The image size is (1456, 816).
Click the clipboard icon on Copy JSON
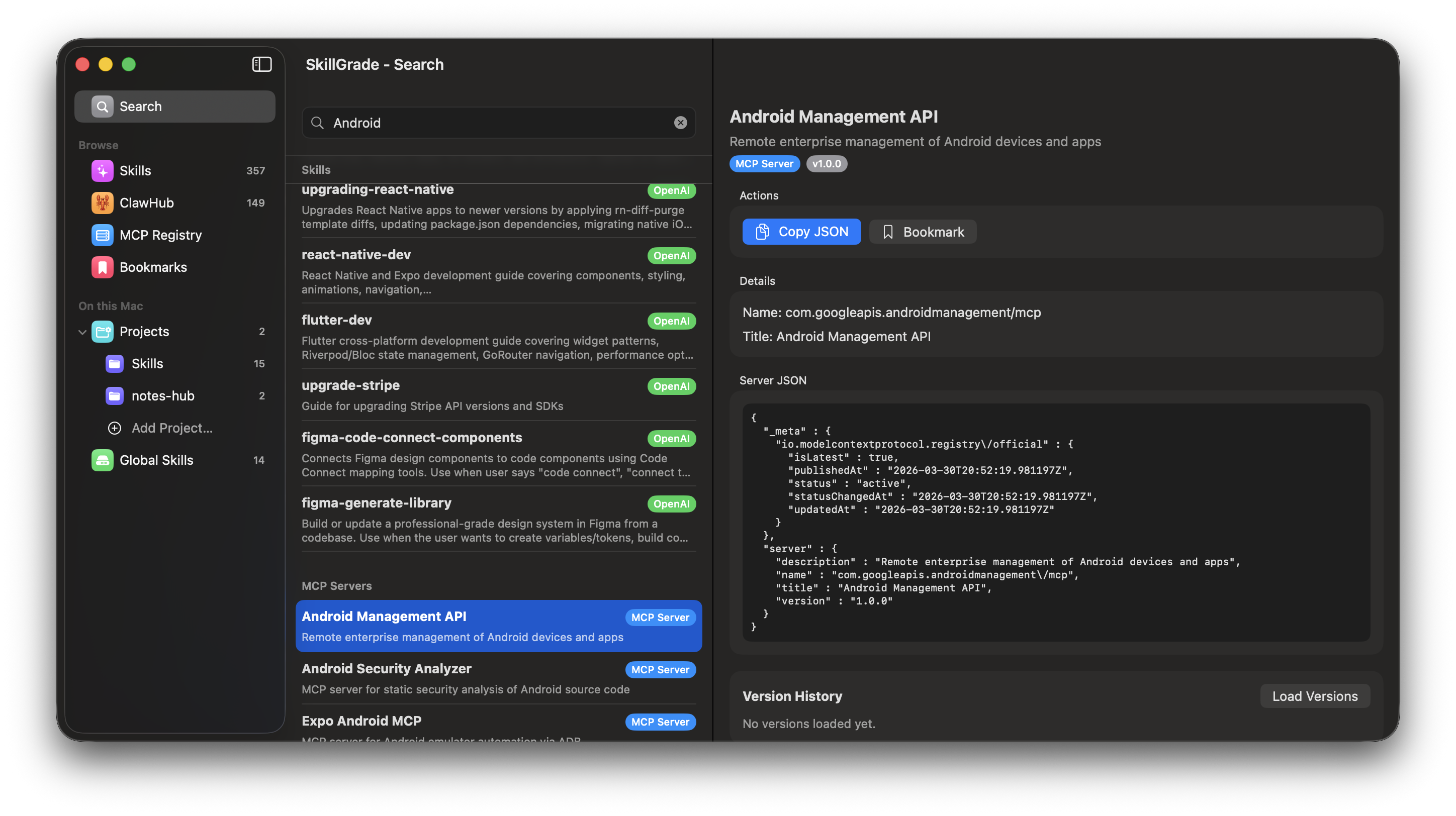point(762,232)
